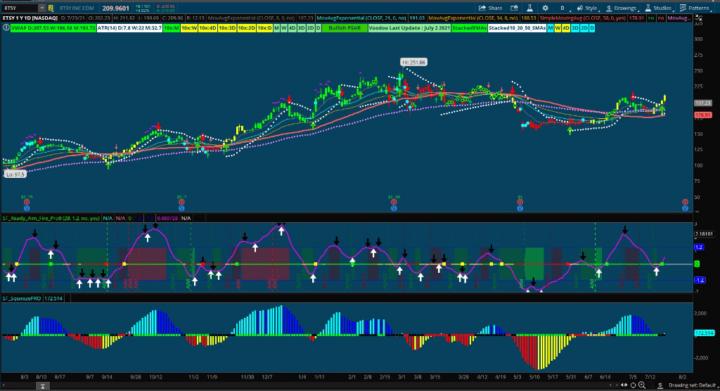Click the Hi: 251.86 price bubble

tap(413, 62)
